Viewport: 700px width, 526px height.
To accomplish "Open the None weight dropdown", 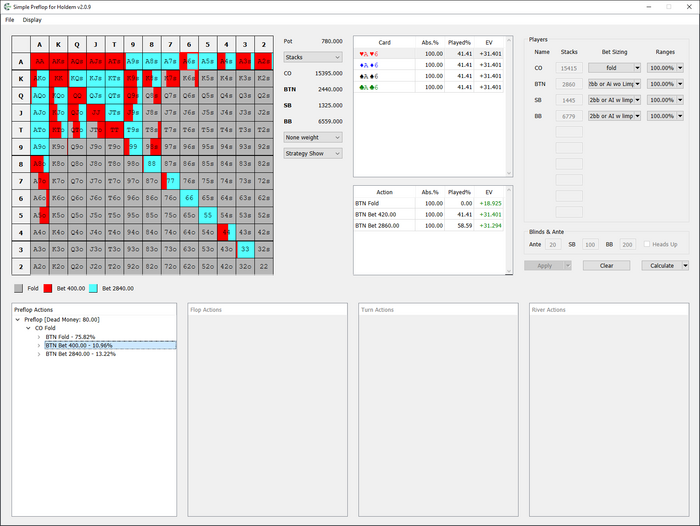I will tap(313, 138).
